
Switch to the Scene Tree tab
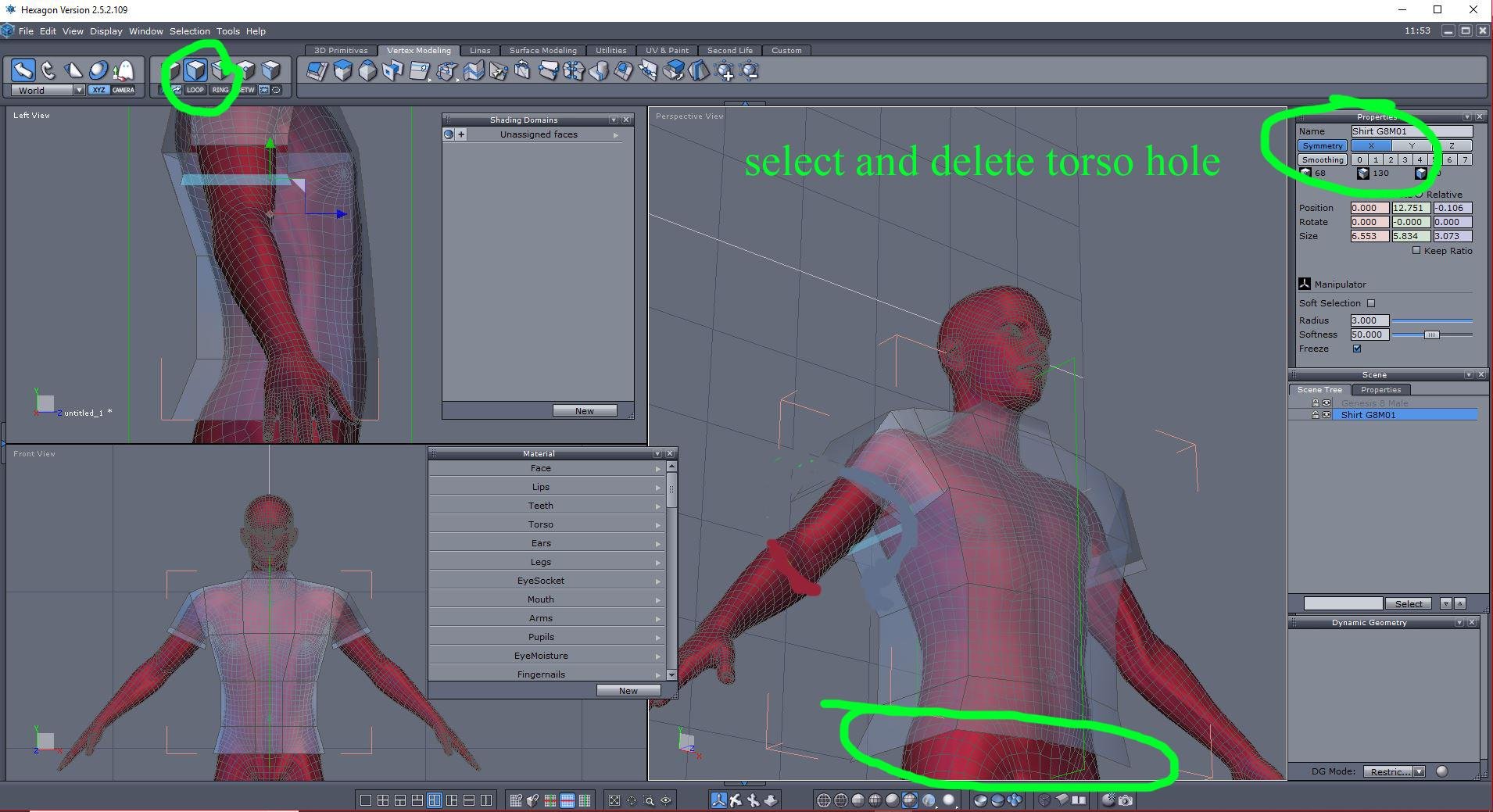tap(1319, 390)
